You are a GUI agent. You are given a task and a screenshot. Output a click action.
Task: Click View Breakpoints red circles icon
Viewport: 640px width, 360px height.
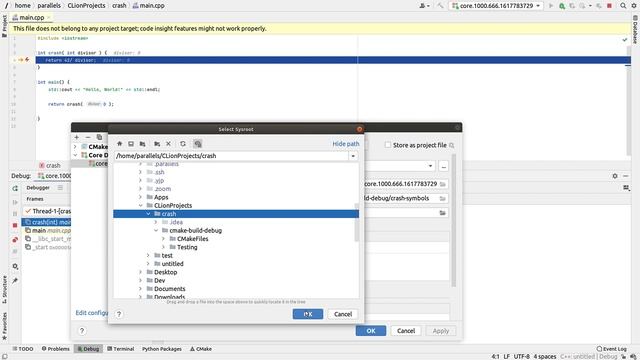[x=15, y=240]
